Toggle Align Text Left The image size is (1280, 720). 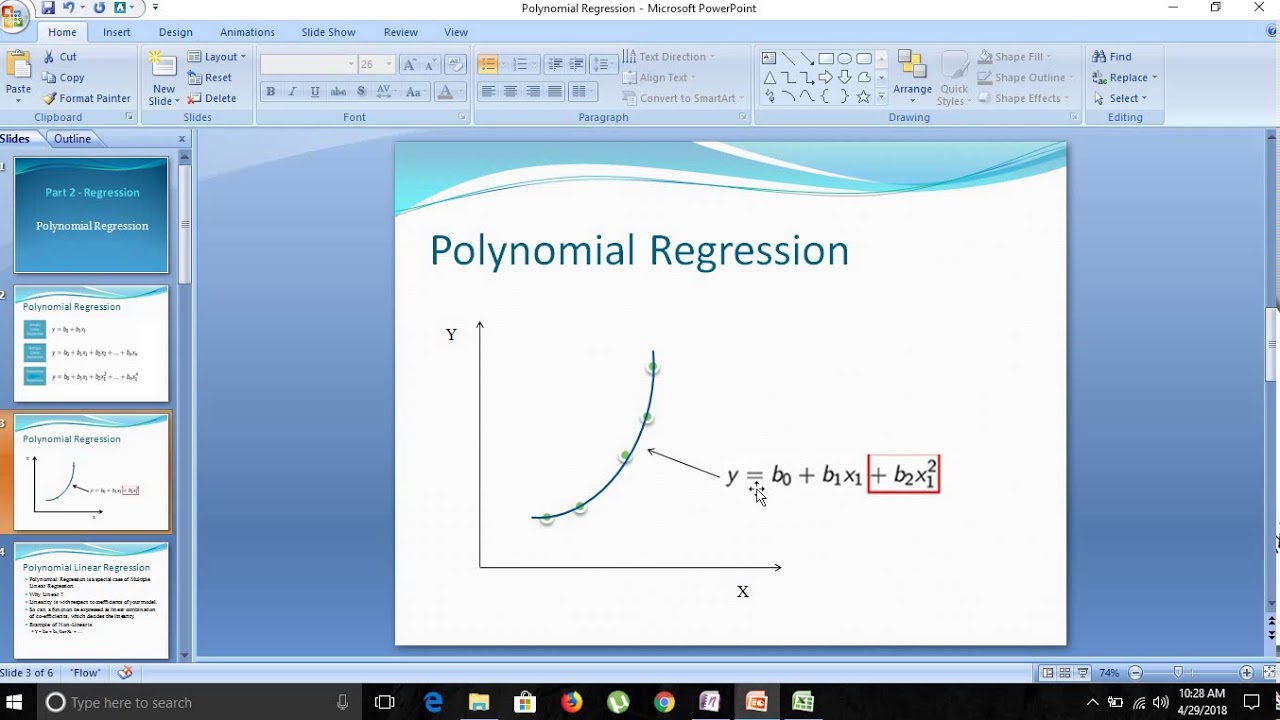coord(488,92)
